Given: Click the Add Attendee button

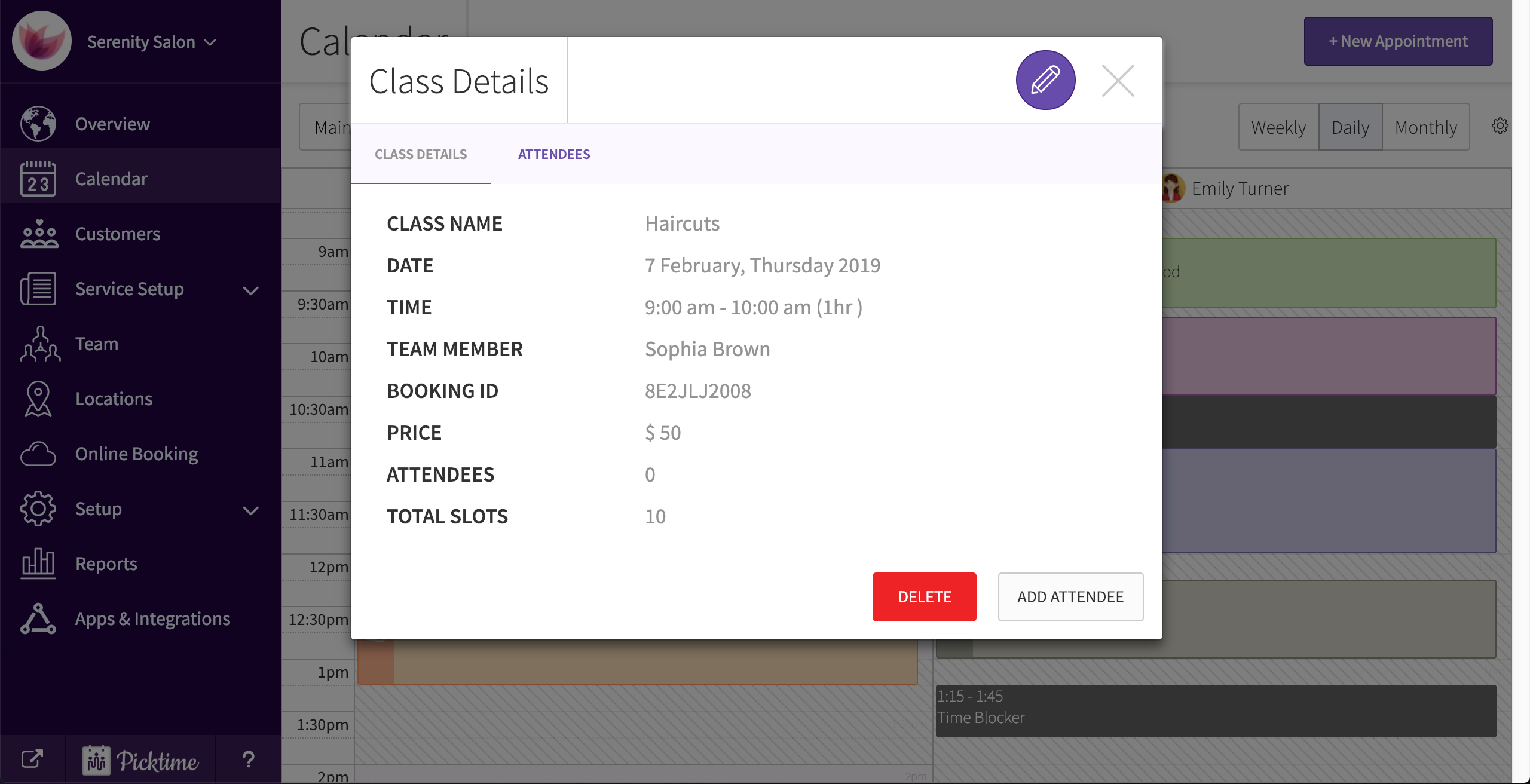Looking at the screenshot, I should click(x=1070, y=596).
